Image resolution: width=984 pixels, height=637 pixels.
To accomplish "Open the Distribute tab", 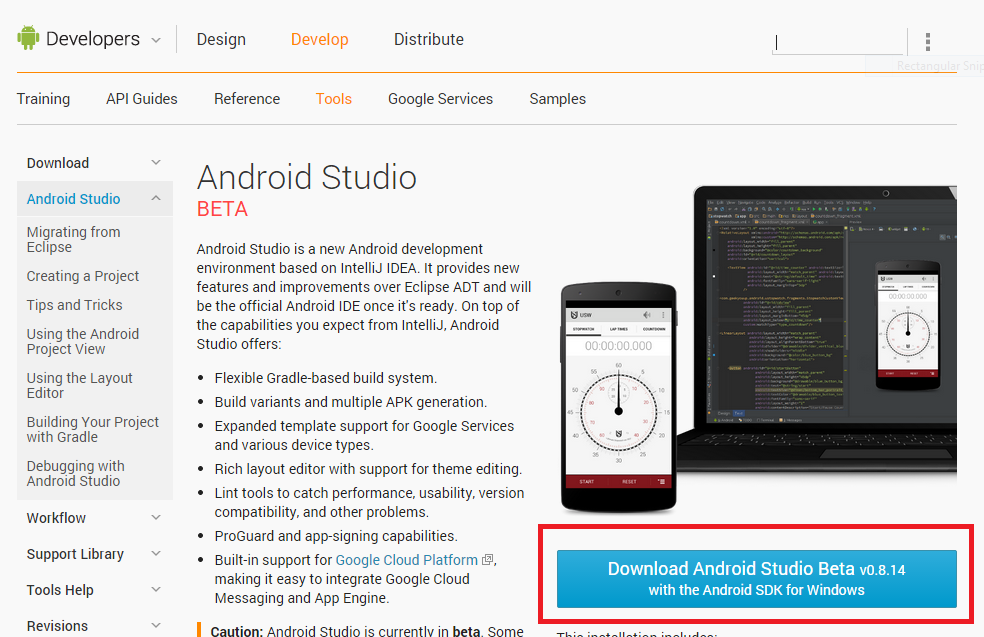I will tap(428, 39).
